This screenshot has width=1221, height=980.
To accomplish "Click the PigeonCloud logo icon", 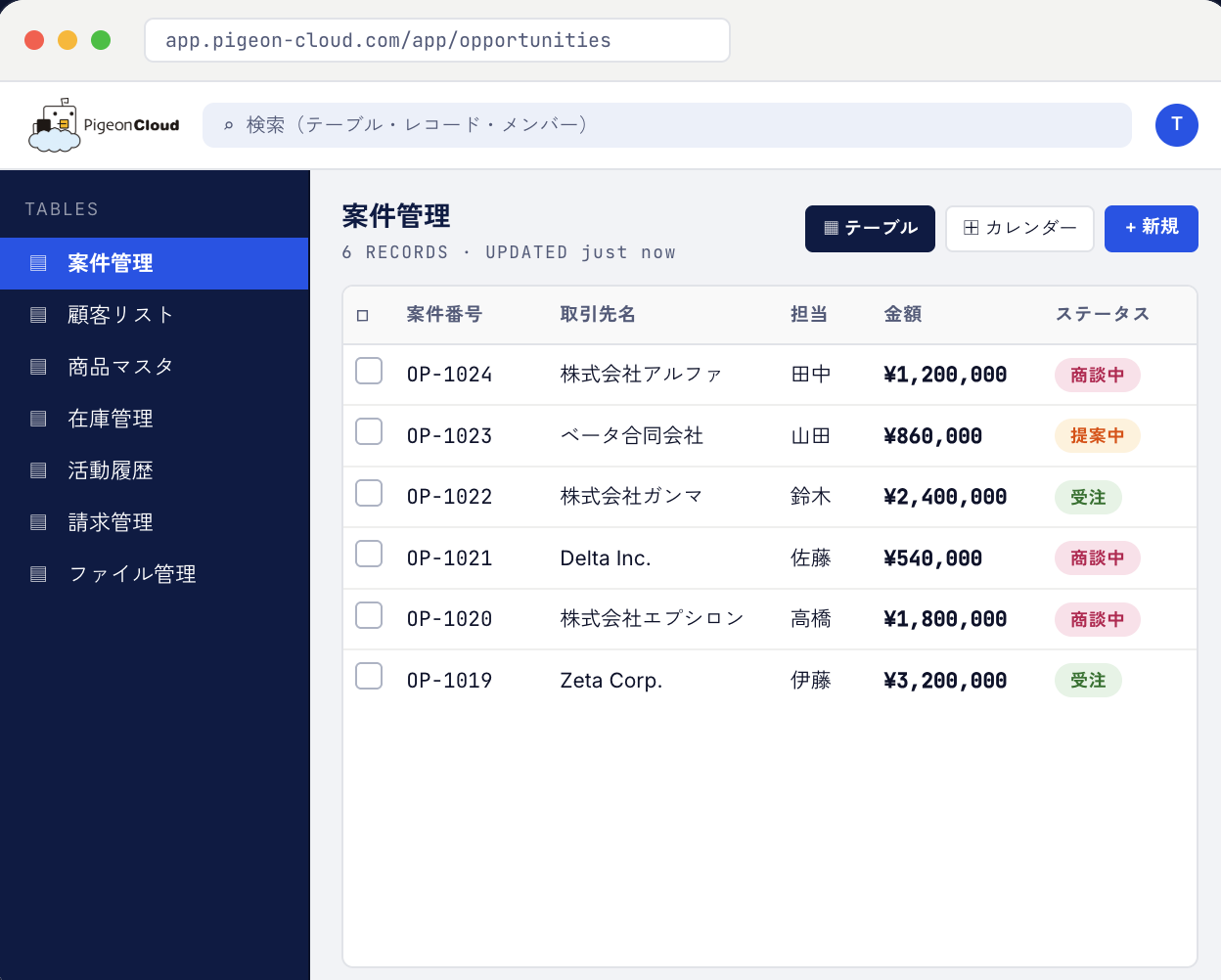I will click(x=55, y=125).
